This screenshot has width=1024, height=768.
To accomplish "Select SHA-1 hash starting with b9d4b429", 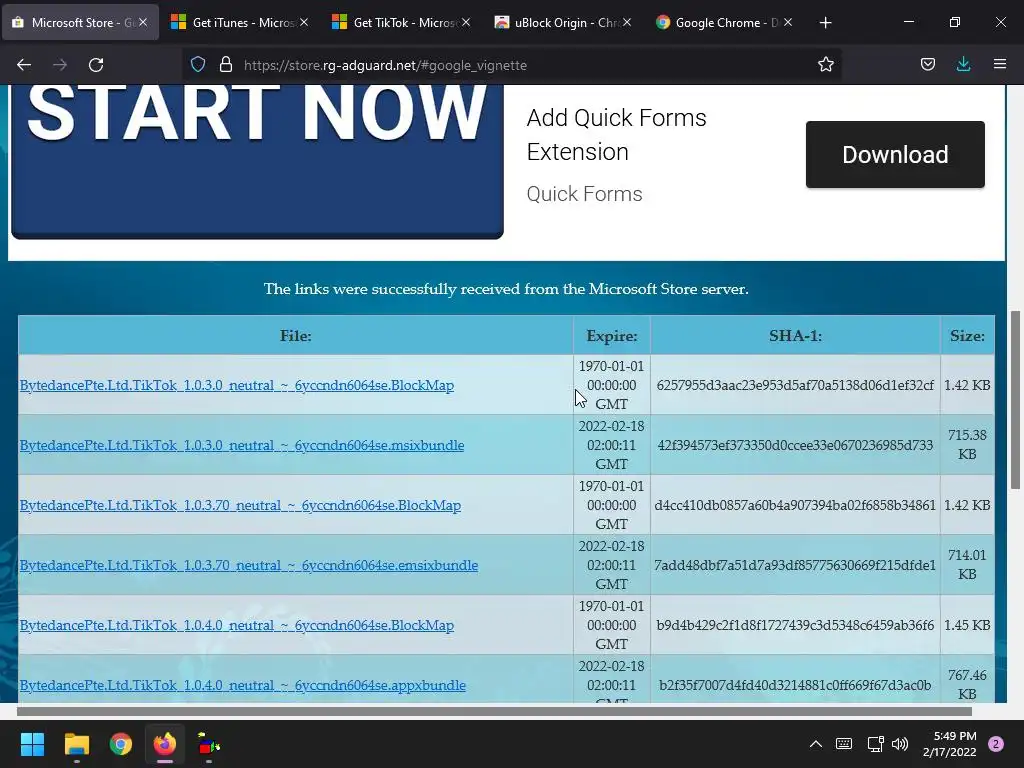I will pyautogui.click(x=795, y=626).
